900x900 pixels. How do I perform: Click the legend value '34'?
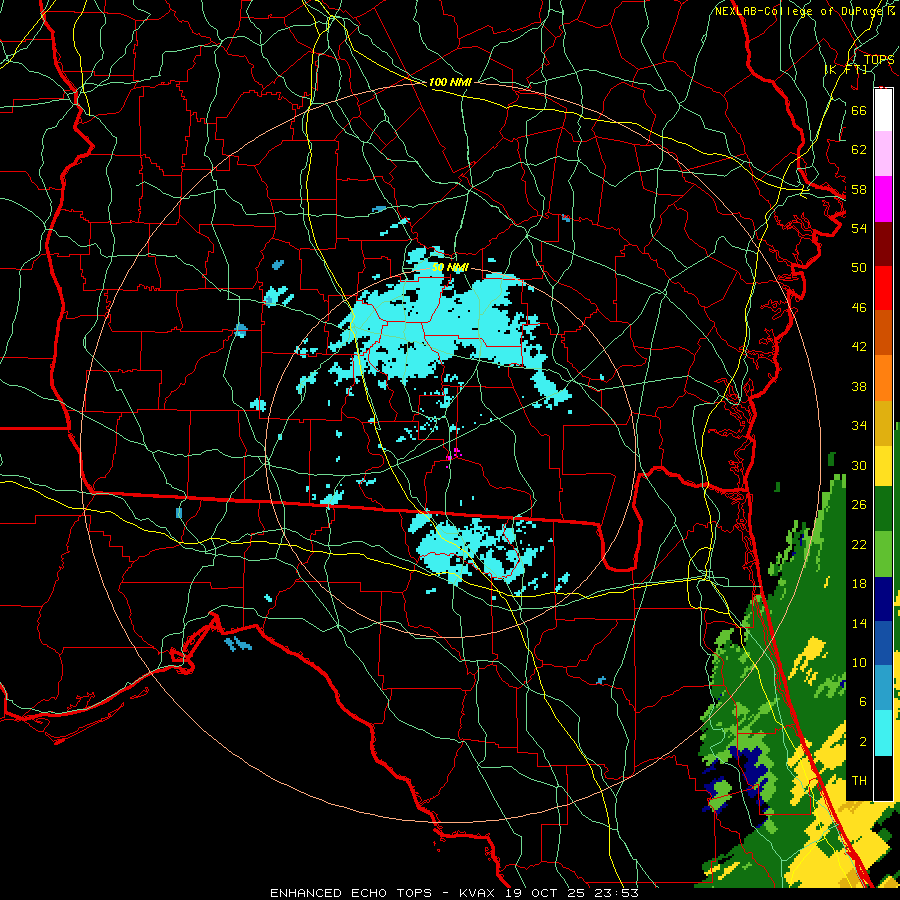tap(859, 425)
